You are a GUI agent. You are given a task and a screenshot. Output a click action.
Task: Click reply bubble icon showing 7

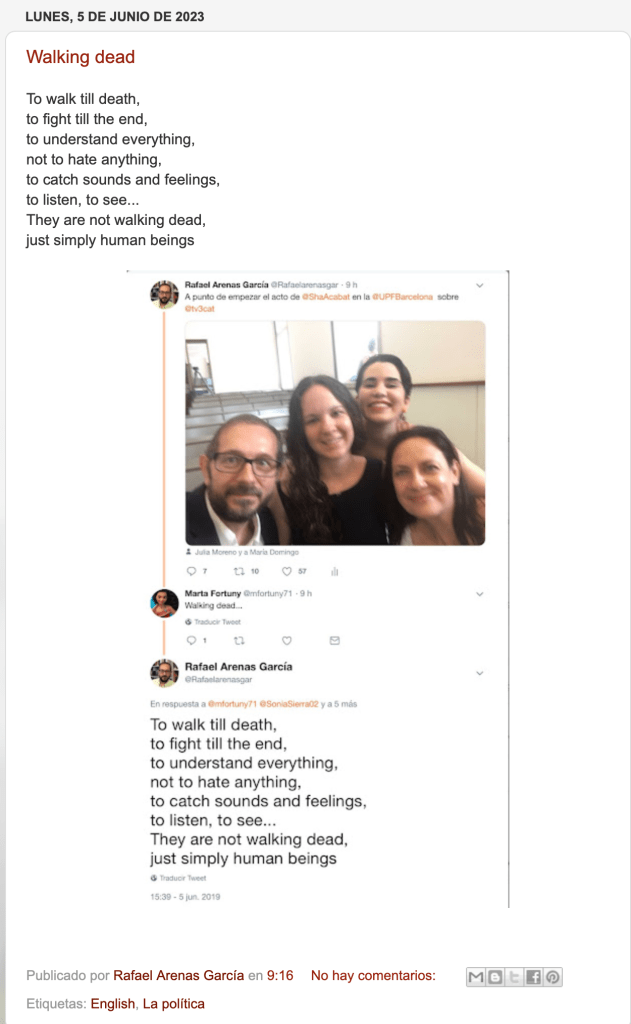(191, 571)
